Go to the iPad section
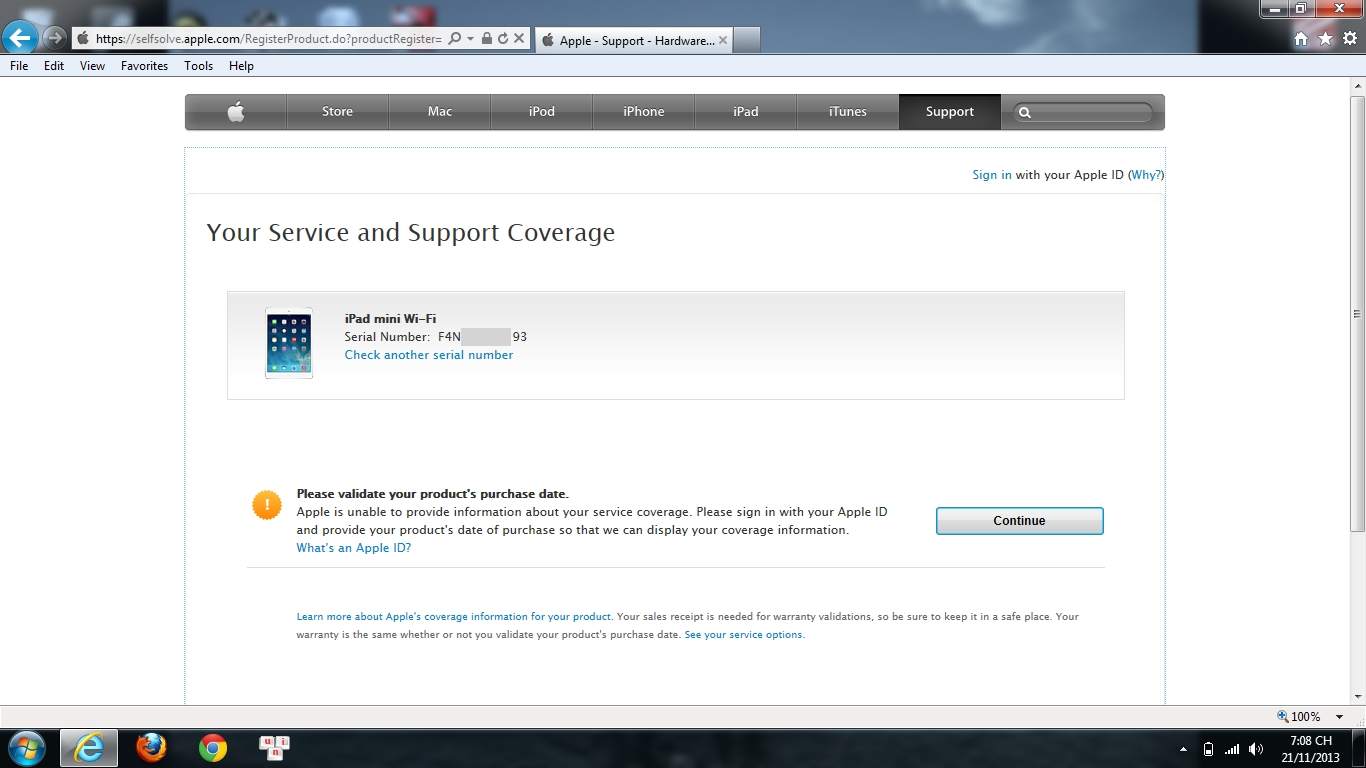The height and width of the screenshot is (768, 1366). pos(746,112)
